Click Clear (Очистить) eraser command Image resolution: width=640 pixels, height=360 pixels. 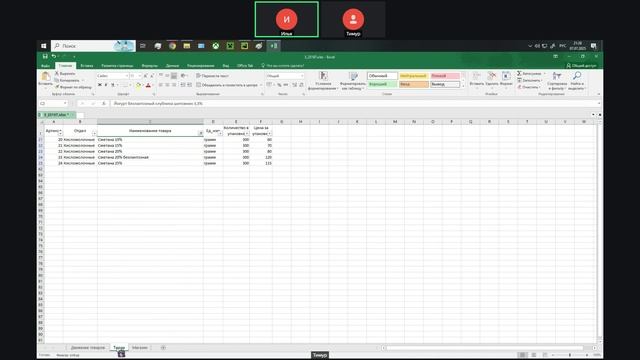pos(529,87)
